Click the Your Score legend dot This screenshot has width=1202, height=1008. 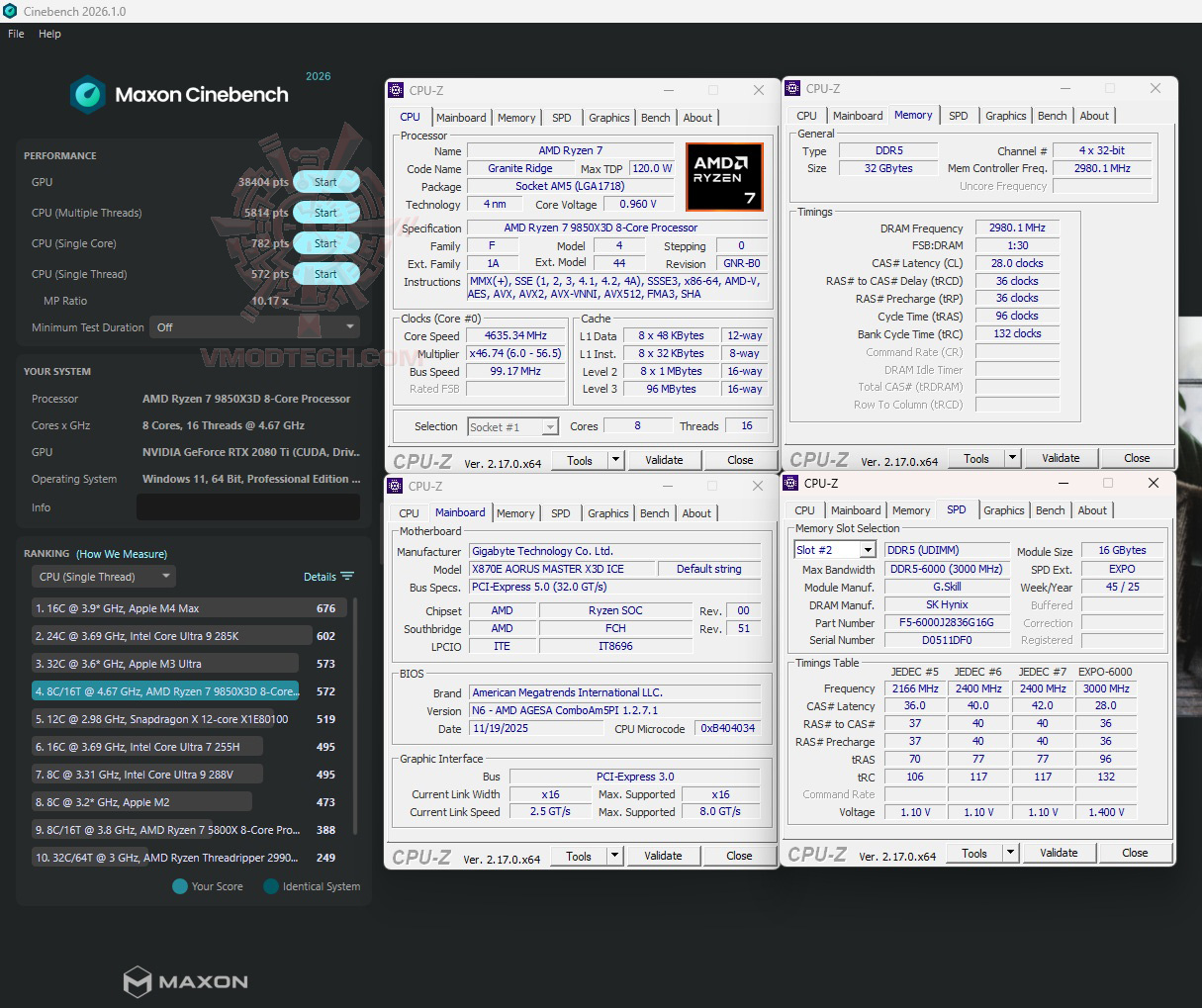tap(180, 886)
